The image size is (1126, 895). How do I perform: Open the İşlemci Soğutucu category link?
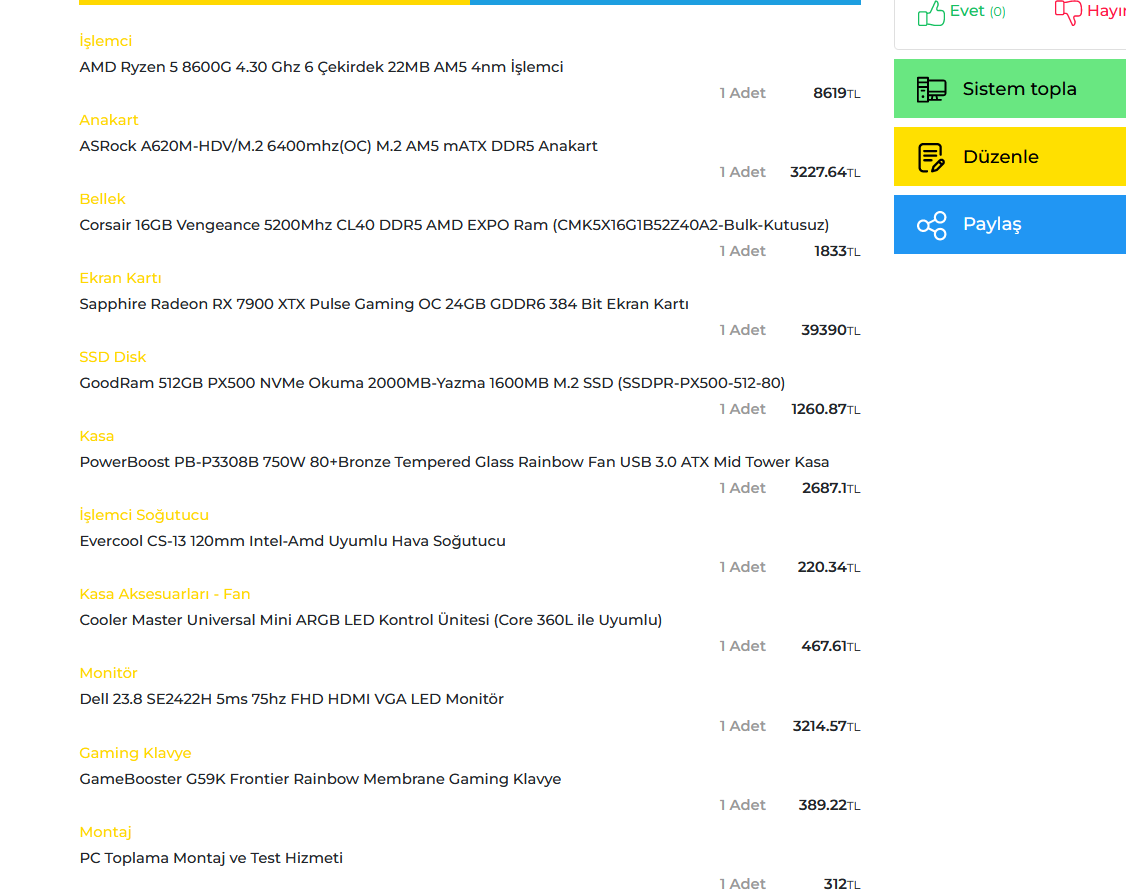(x=144, y=515)
